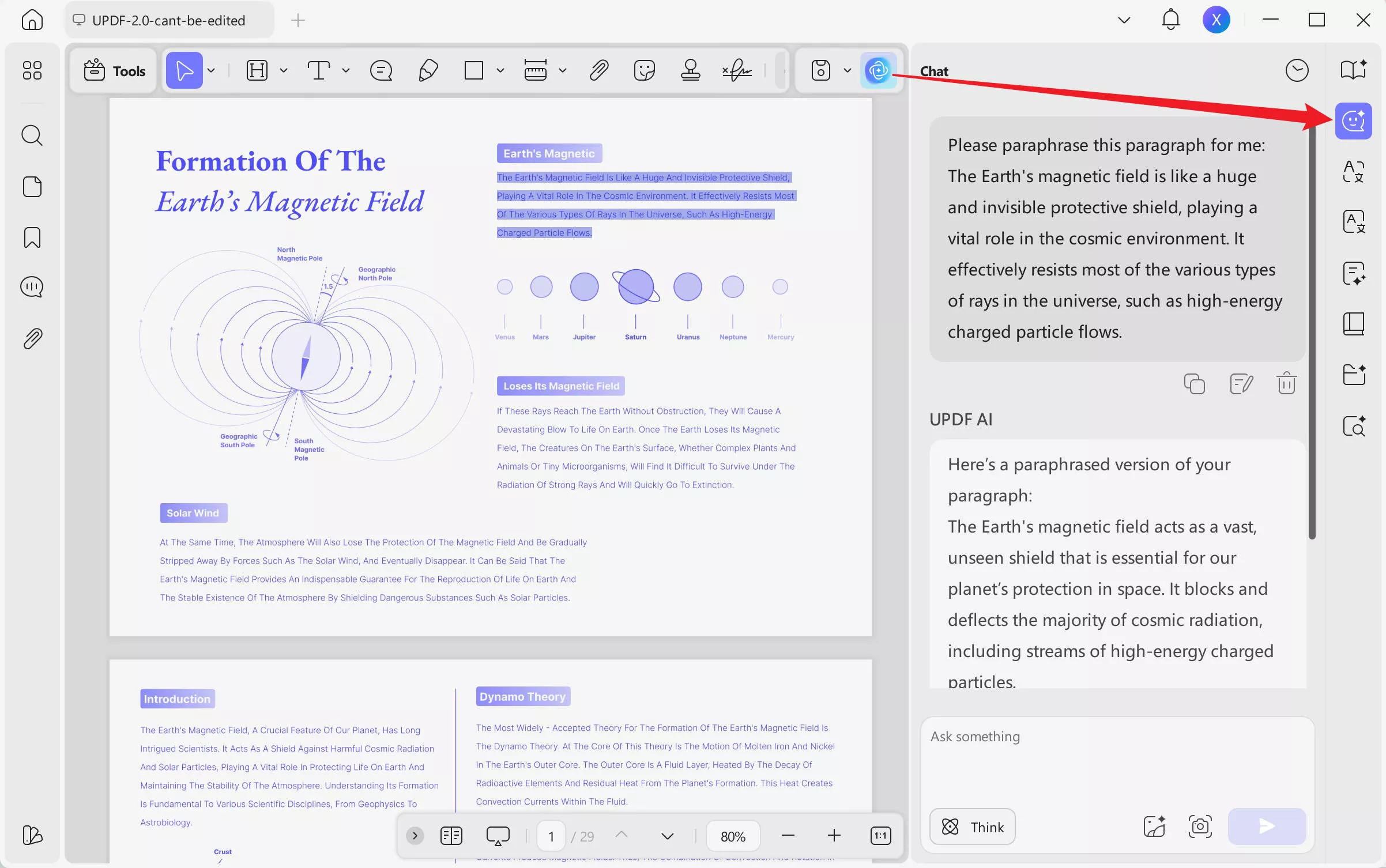Open the 80% zoom level dropdown
This screenshot has width=1386, height=868.
click(x=733, y=836)
